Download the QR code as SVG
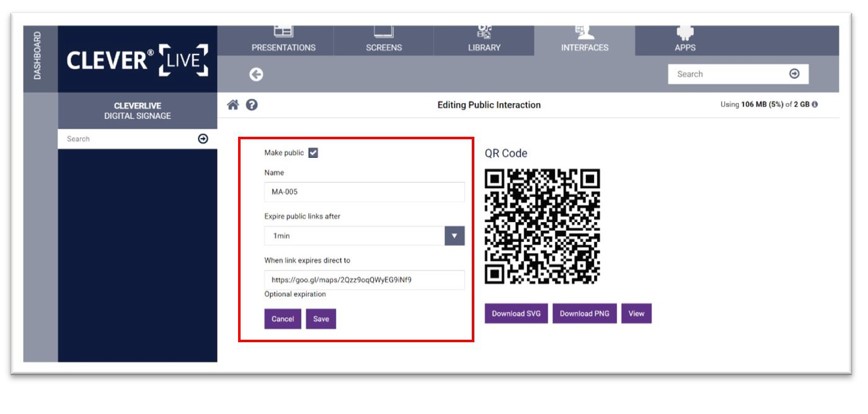Screen dimensions: 868x414 click(516, 313)
